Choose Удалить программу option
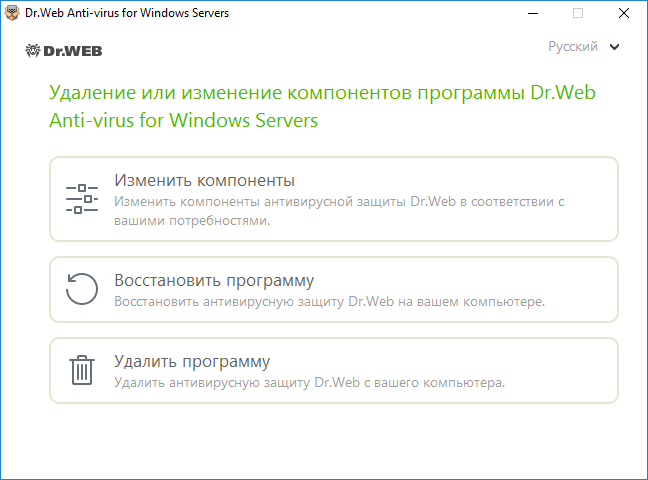This screenshot has width=648, height=480. click(334, 370)
